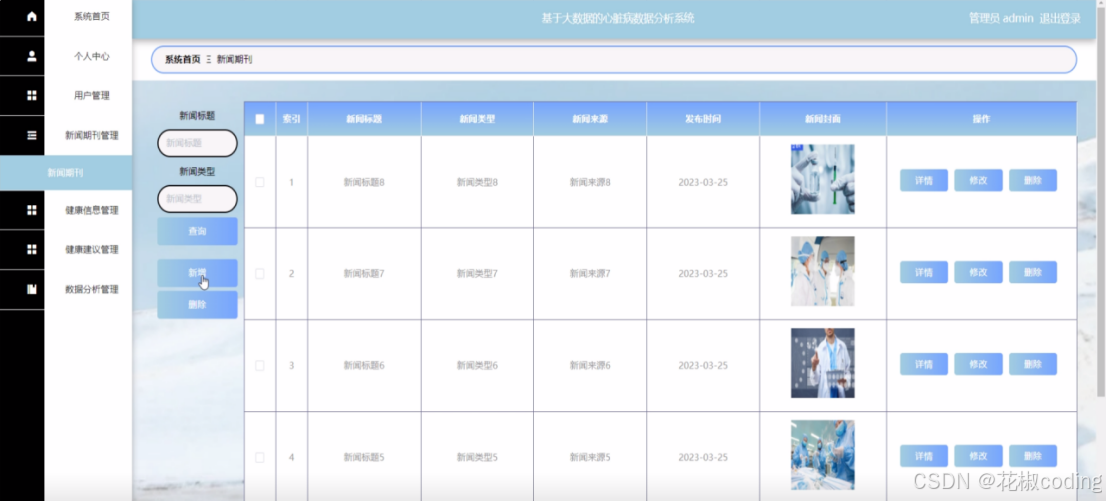Click the grid icon beside 健康建议管理
This screenshot has height=501, width=1106.
point(32,249)
